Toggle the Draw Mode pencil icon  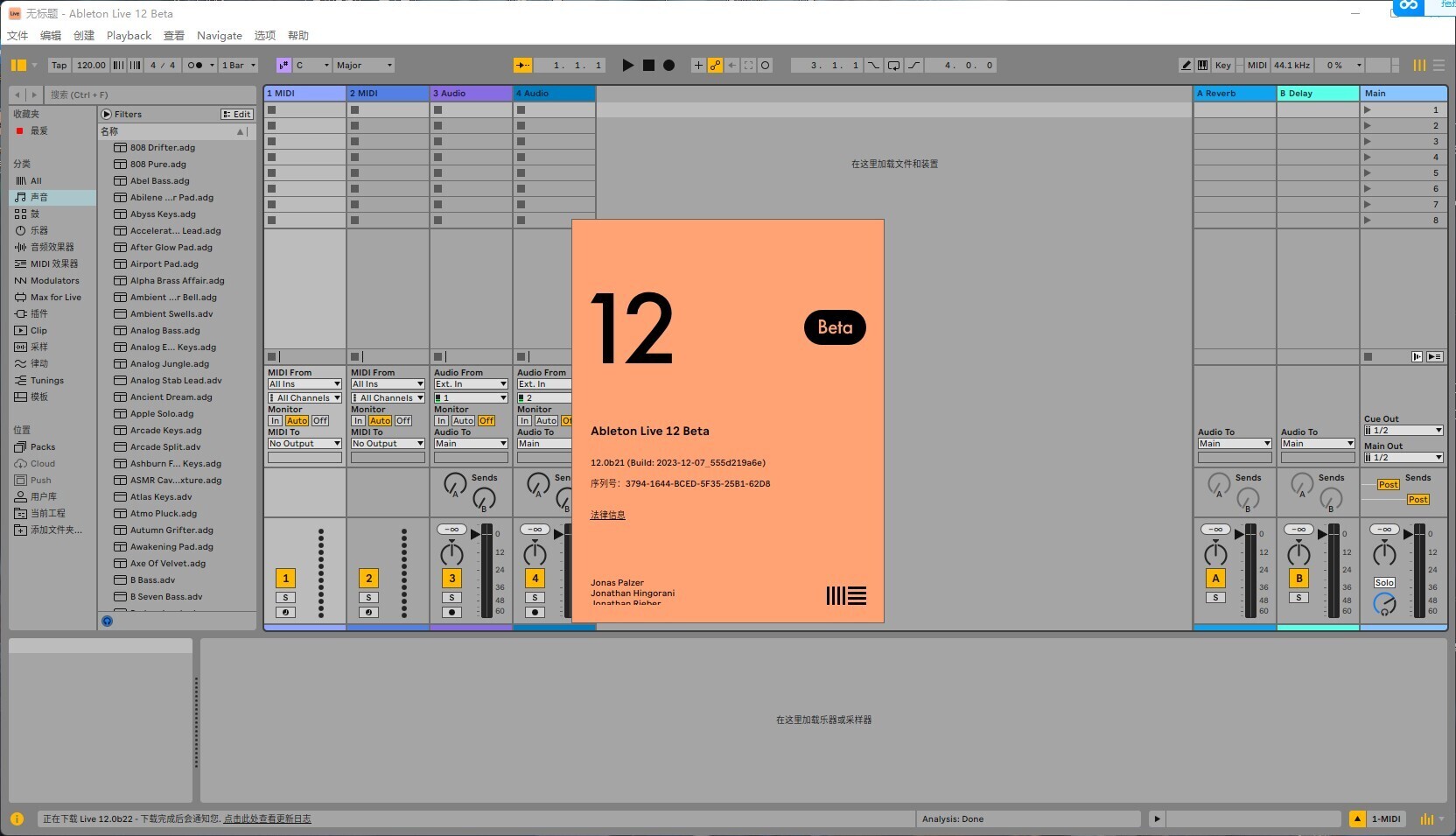[x=1186, y=65]
